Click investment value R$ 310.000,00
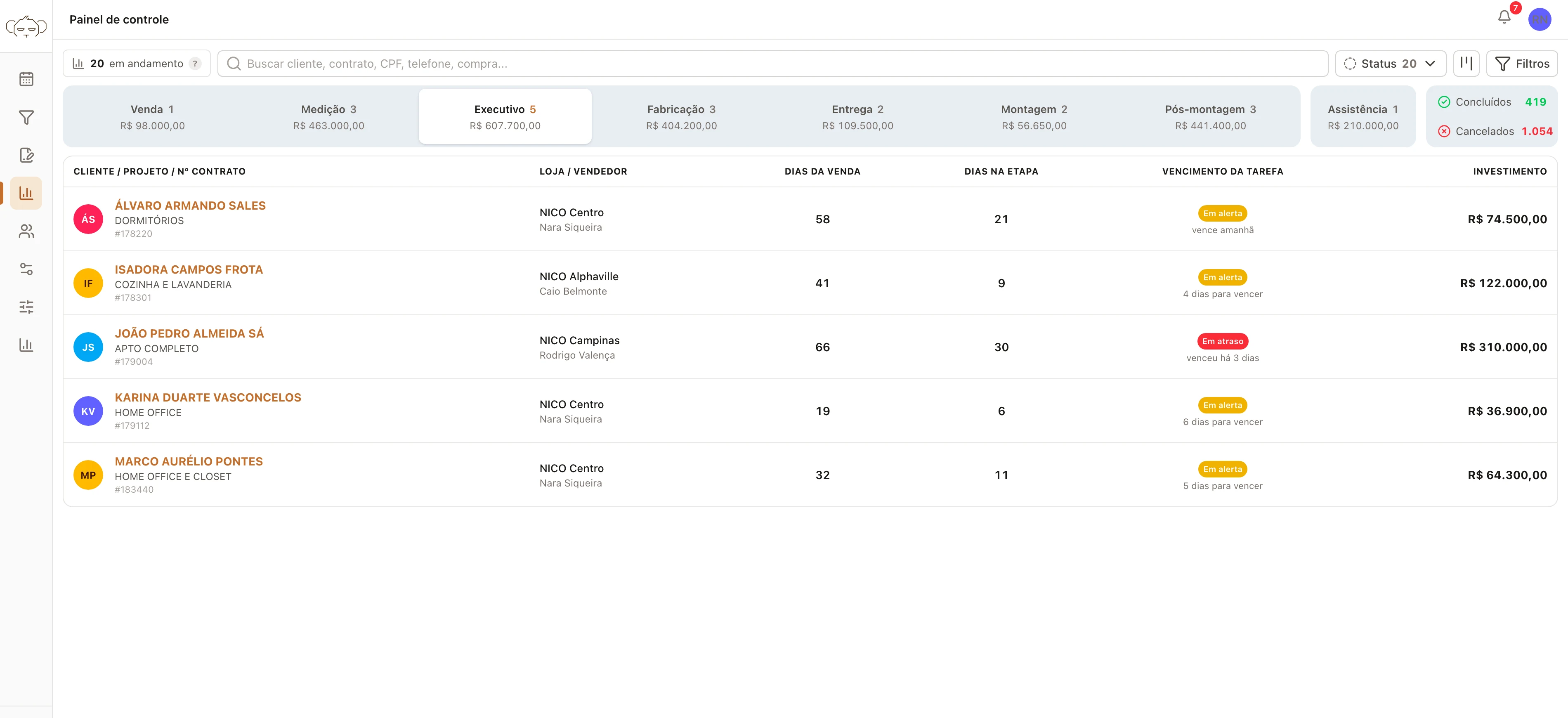 [1503, 347]
